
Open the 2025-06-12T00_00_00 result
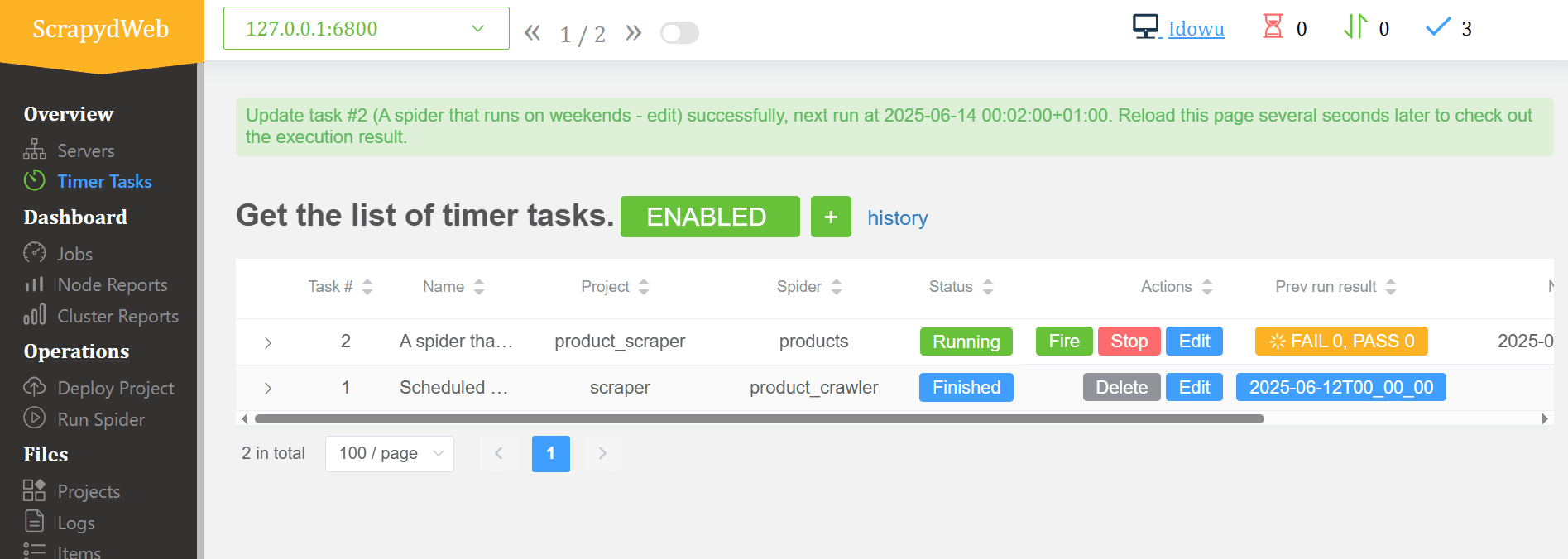(x=1340, y=387)
